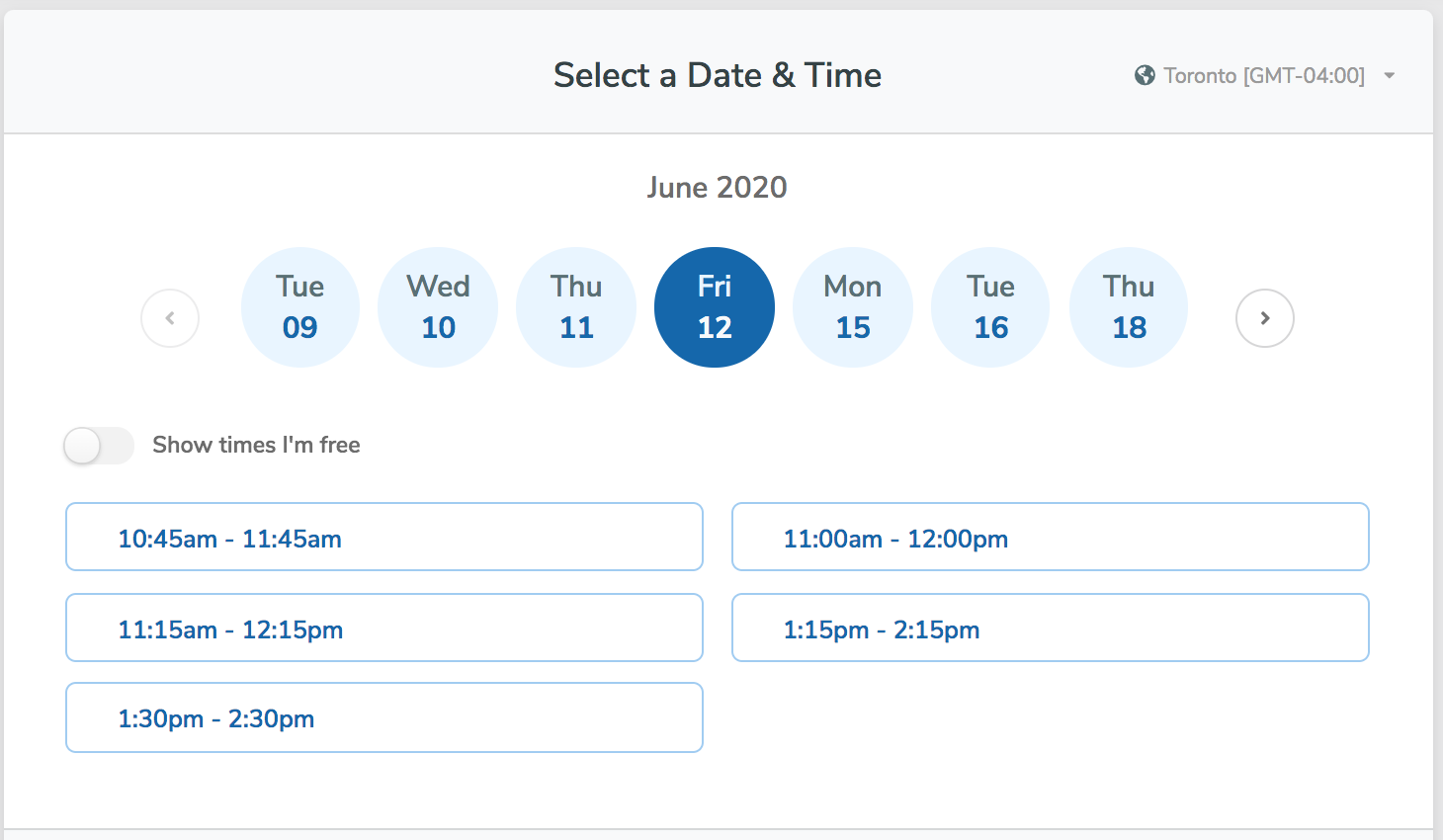Choose Thu 11 date circle
Screen dimensions: 1443x840
click(x=576, y=307)
